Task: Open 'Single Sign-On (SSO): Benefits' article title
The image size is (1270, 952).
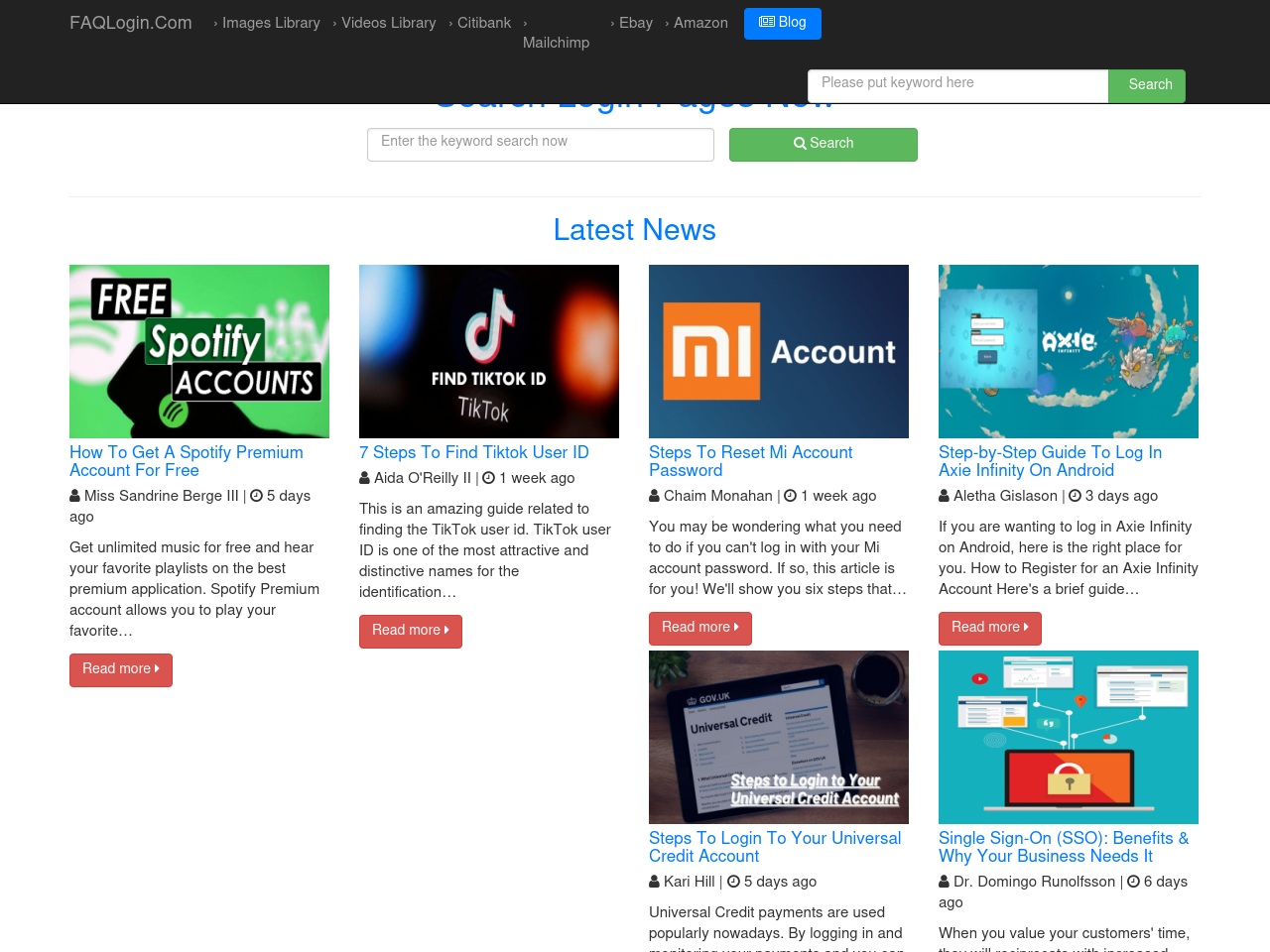Action: (x=1064, y=847)
